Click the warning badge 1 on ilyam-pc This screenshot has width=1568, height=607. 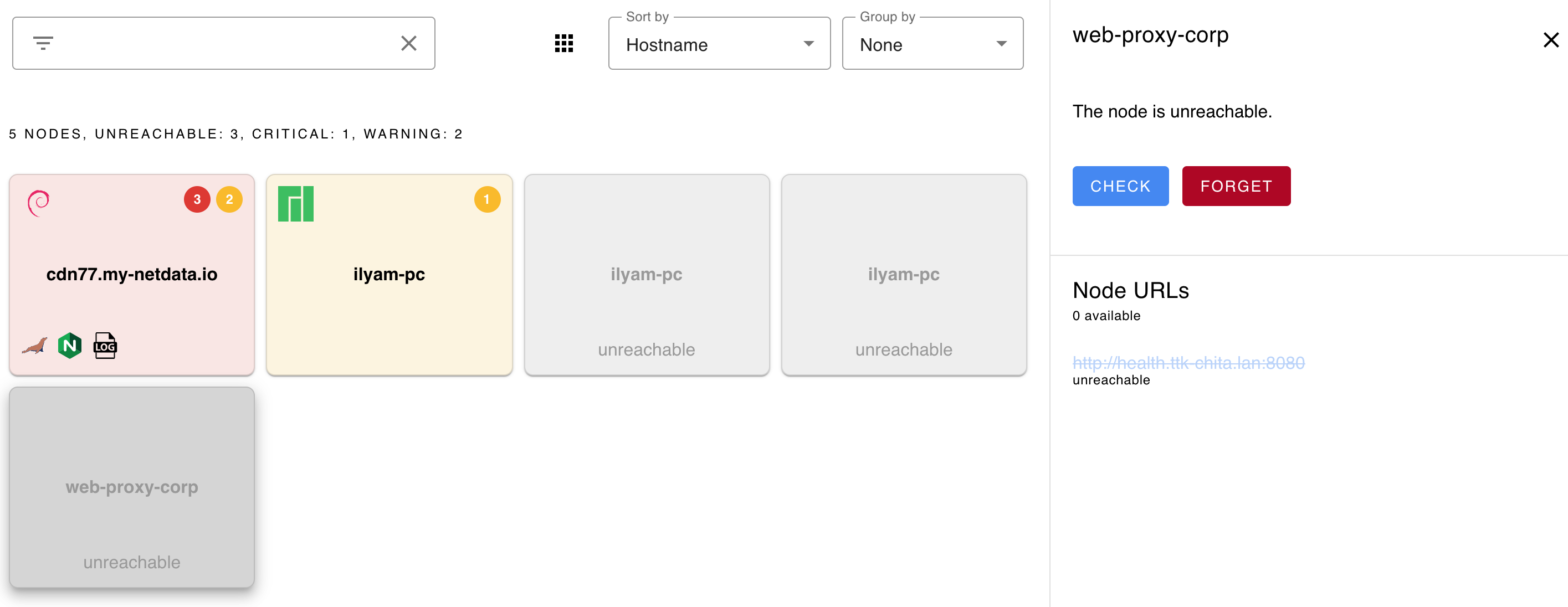[487, 199]
